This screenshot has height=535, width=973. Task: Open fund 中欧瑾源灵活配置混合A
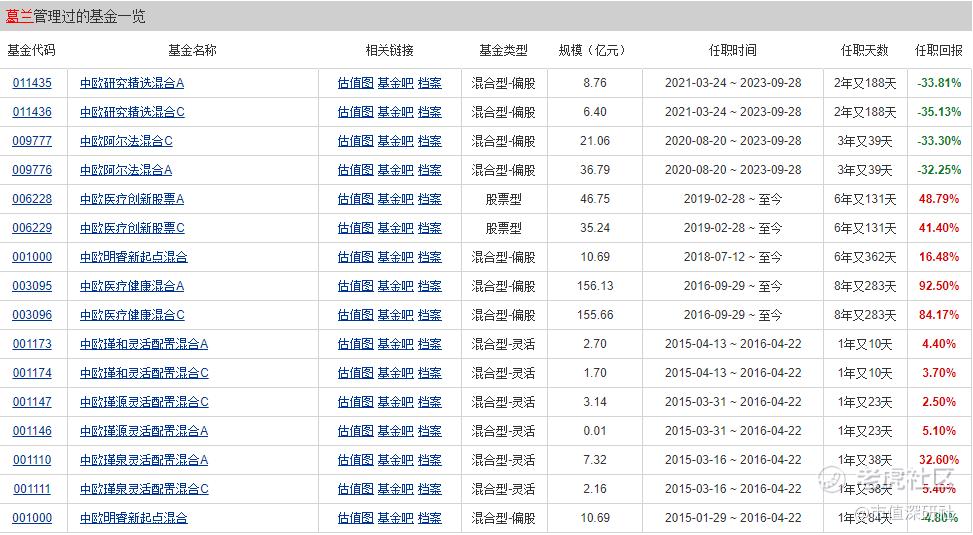tap(144, 431)
